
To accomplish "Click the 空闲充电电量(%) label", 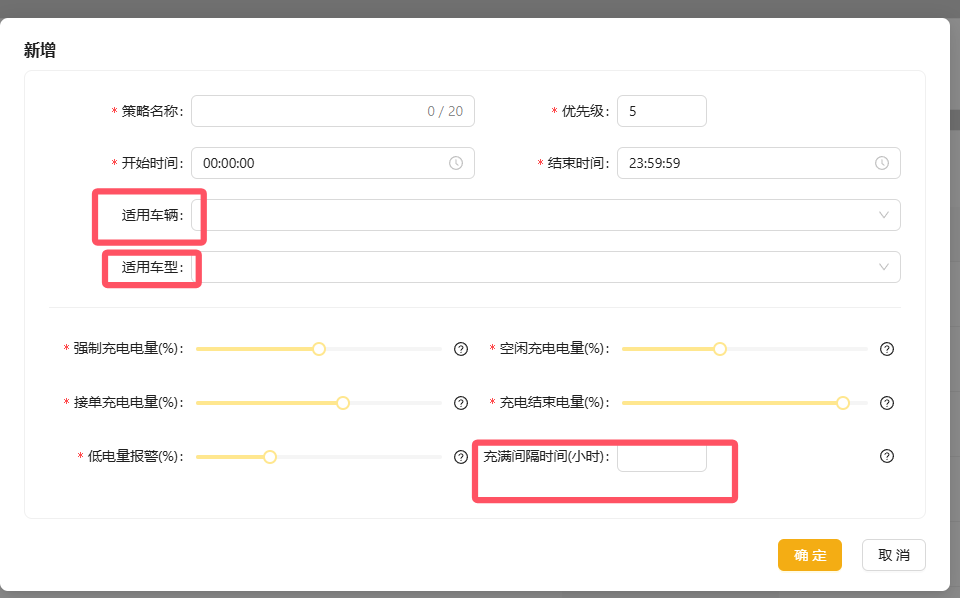I will (553, 348).
